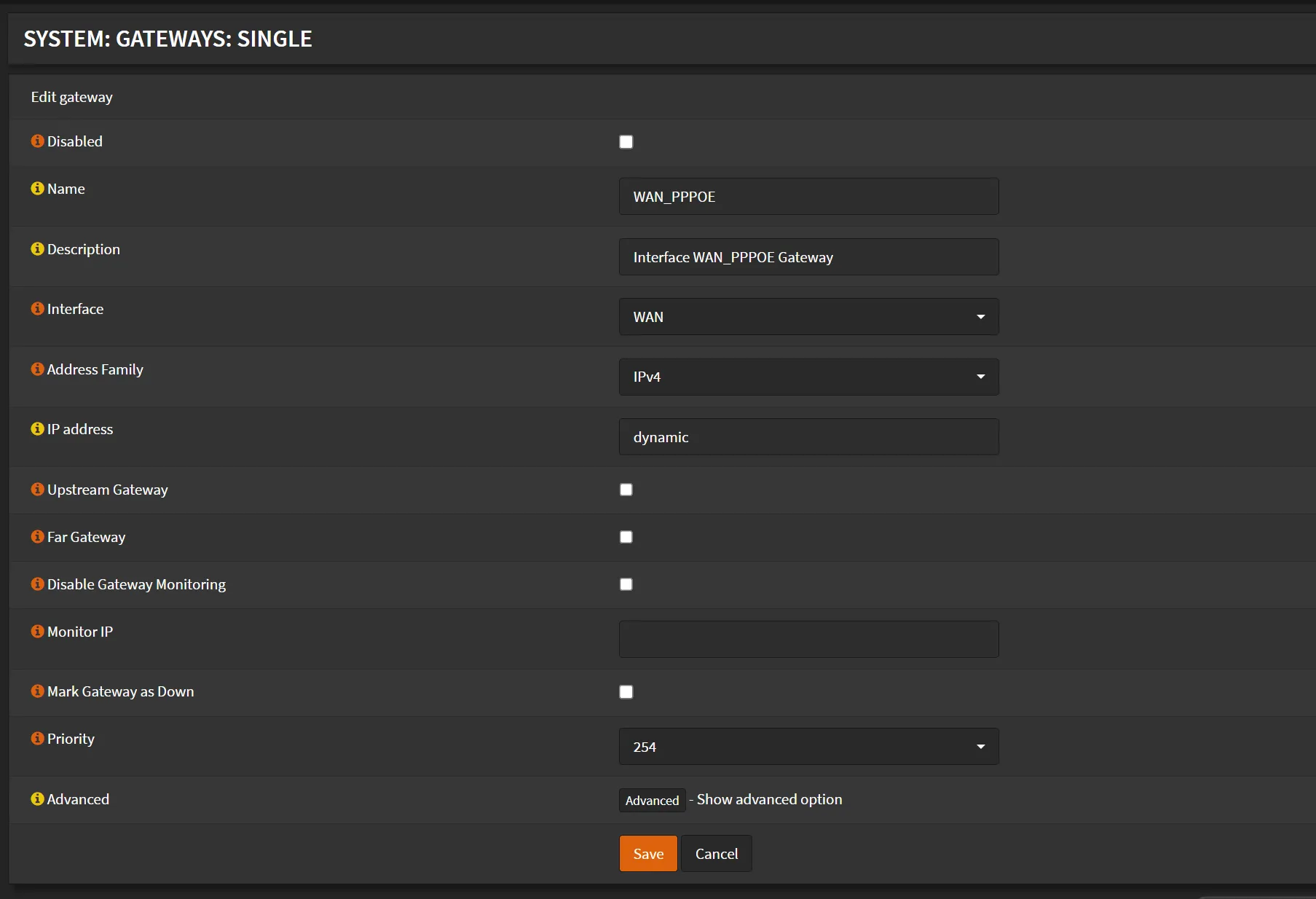This screenshot has height=899, width=1316.
Task: Click the info icon beside Disabled
Action: coord(37,141)
